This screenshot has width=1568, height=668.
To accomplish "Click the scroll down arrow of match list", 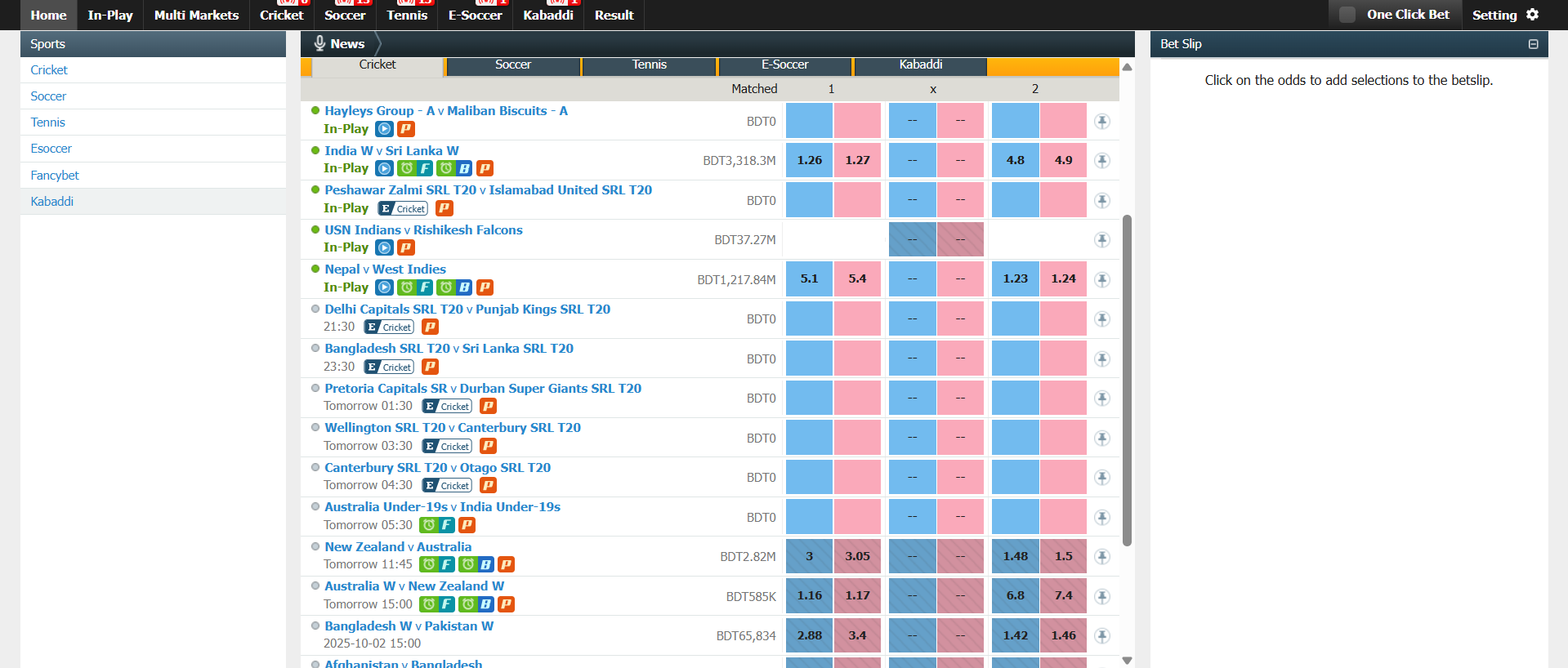I will 1127,661.
